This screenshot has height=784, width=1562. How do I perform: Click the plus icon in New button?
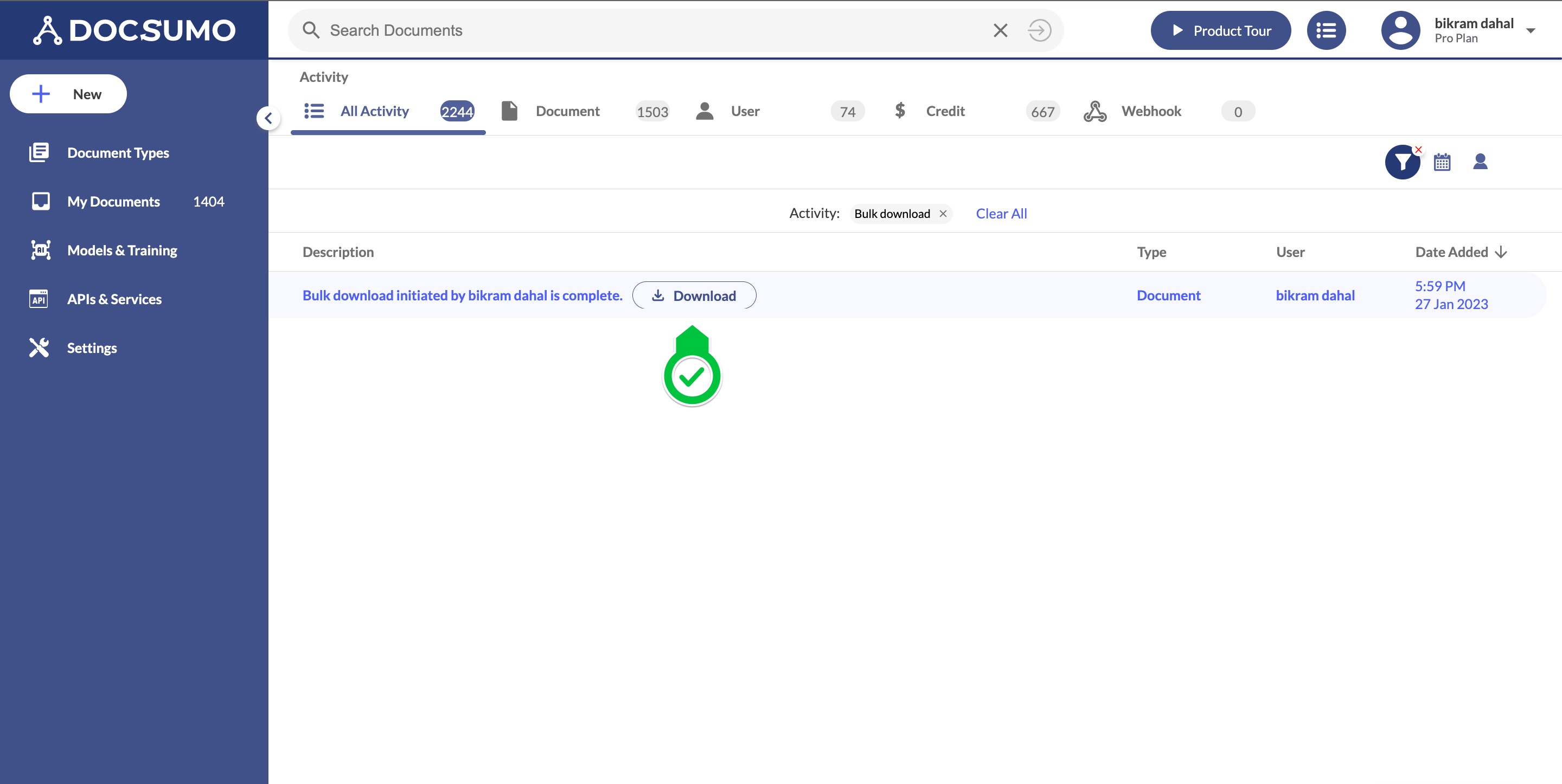(41, 94)
